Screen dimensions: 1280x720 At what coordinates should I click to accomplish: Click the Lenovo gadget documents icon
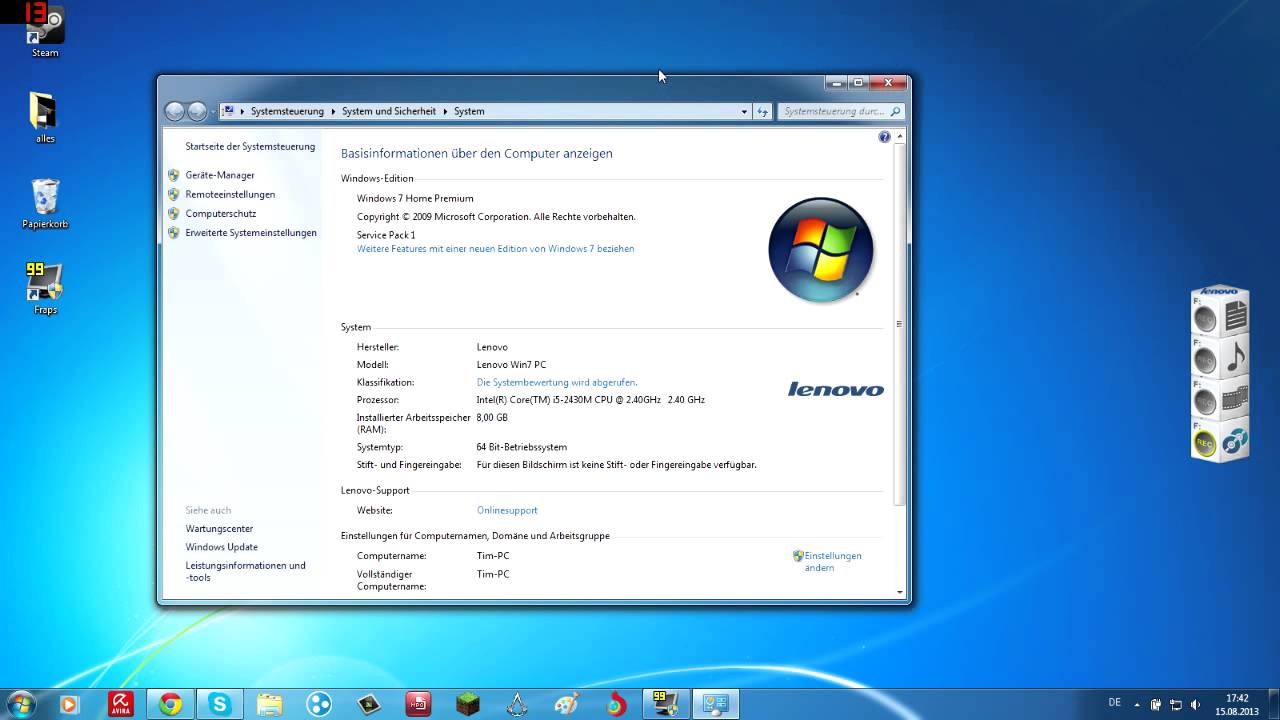click(x=1236, y=317)
